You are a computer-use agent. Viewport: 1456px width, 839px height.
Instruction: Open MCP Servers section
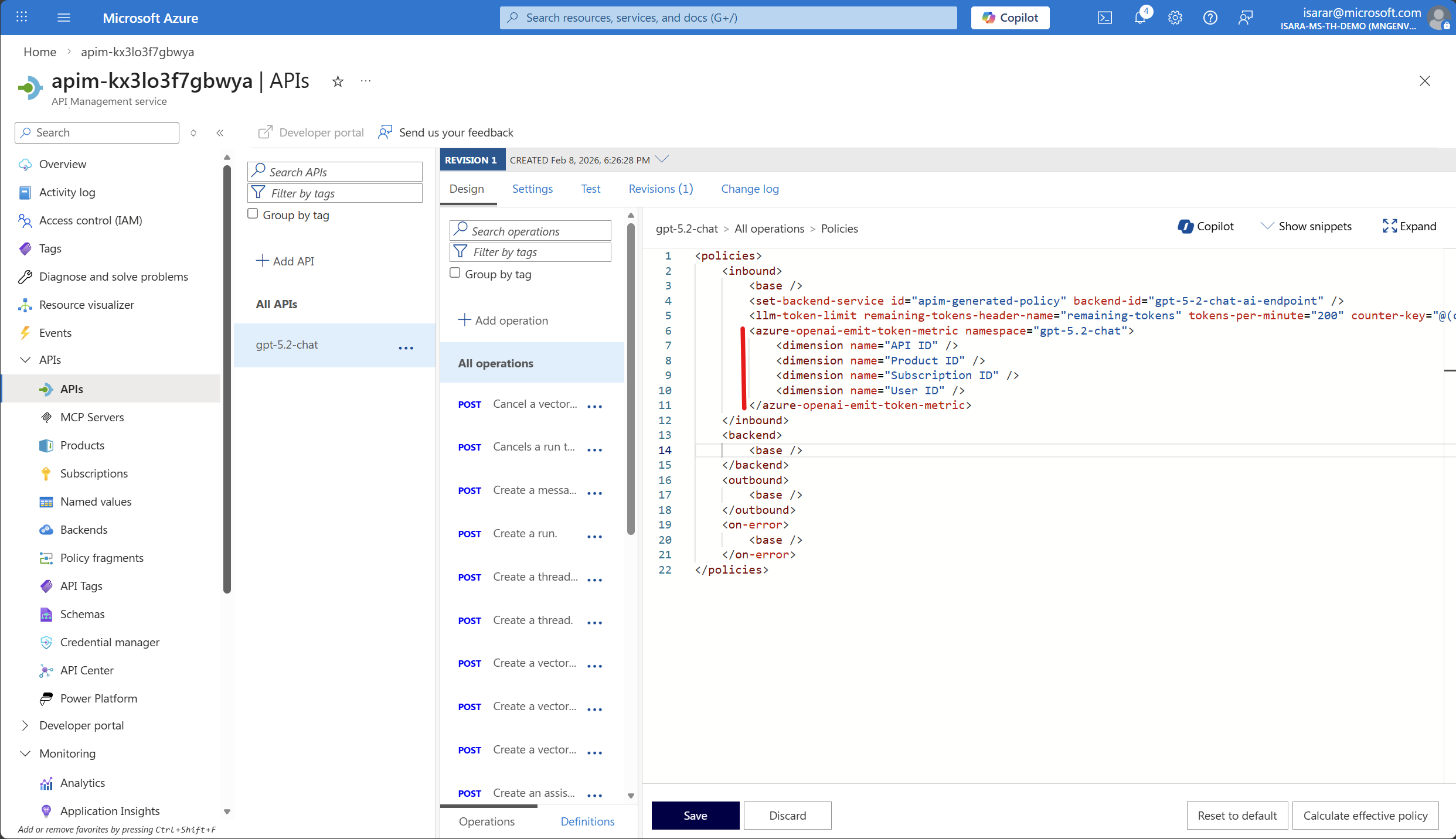pos(92,417)
